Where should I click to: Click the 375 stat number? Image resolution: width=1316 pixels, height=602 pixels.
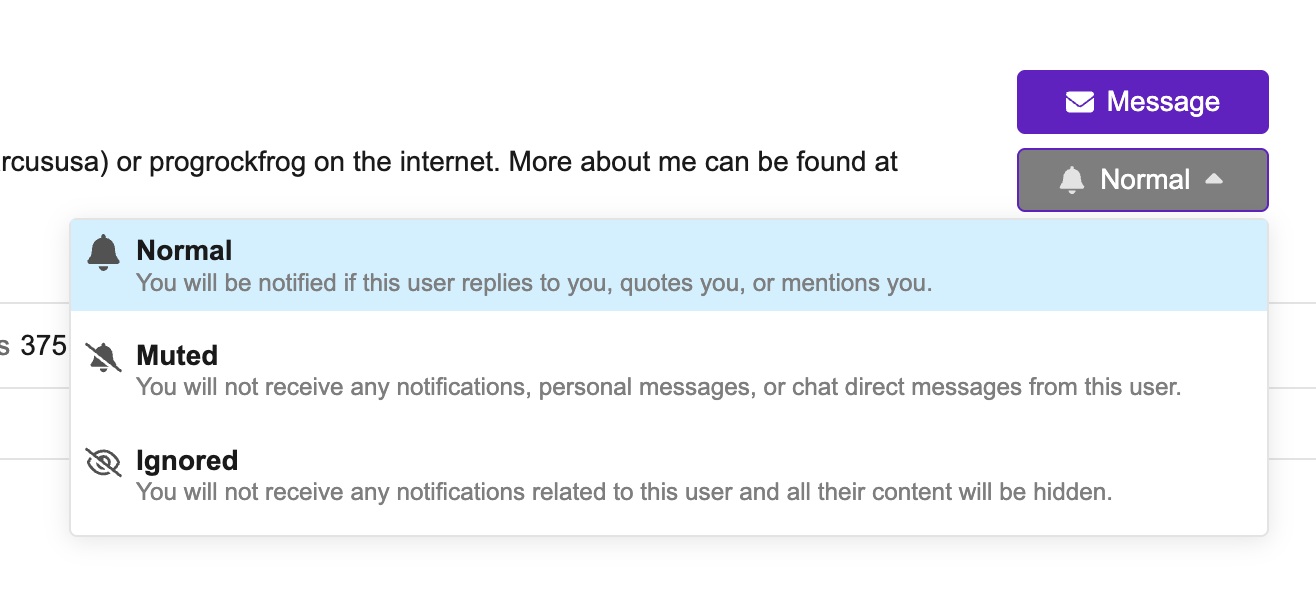click(x=43, y=346)
